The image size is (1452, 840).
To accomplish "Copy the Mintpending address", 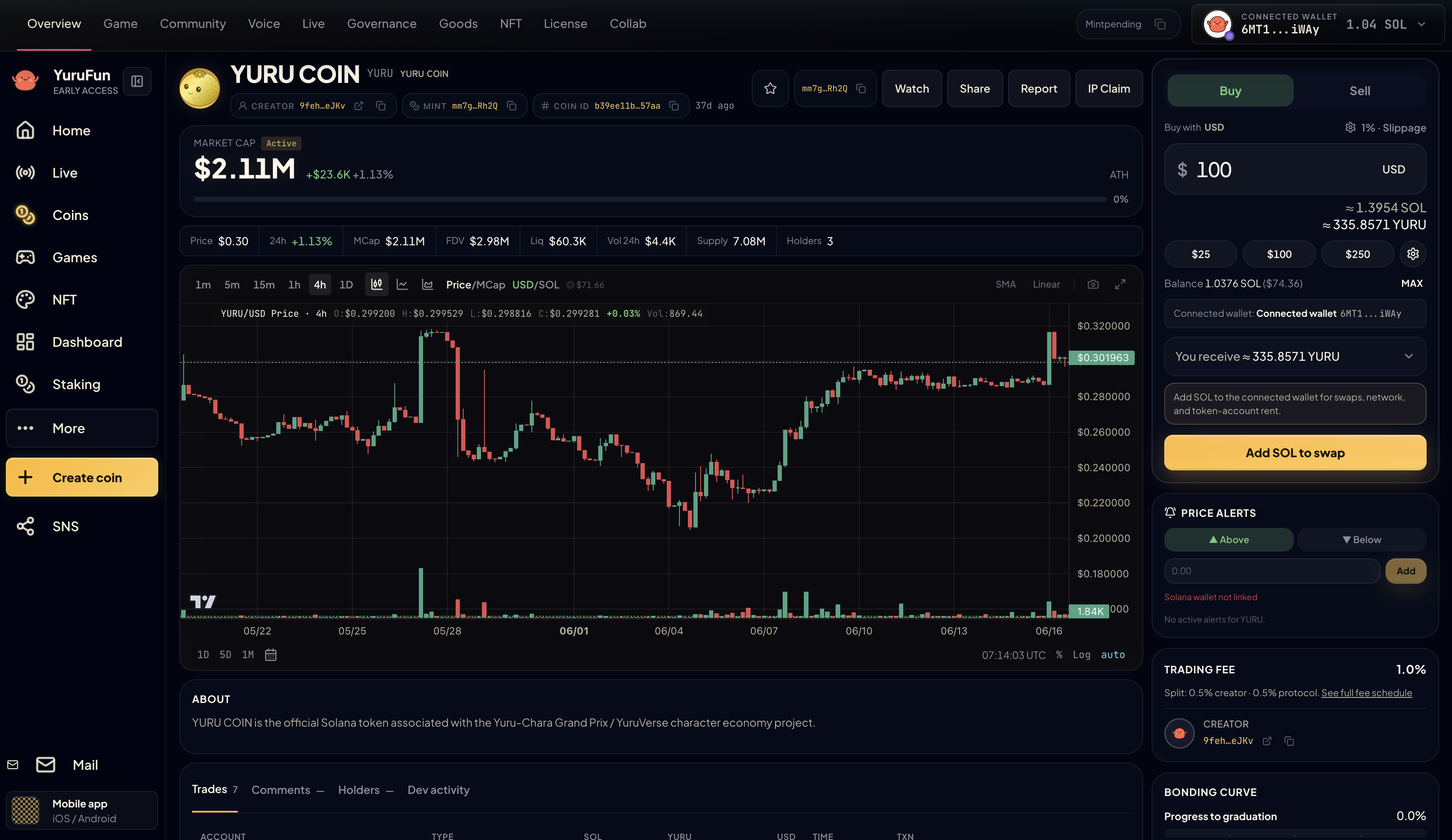I will [x=1160, y=24].
